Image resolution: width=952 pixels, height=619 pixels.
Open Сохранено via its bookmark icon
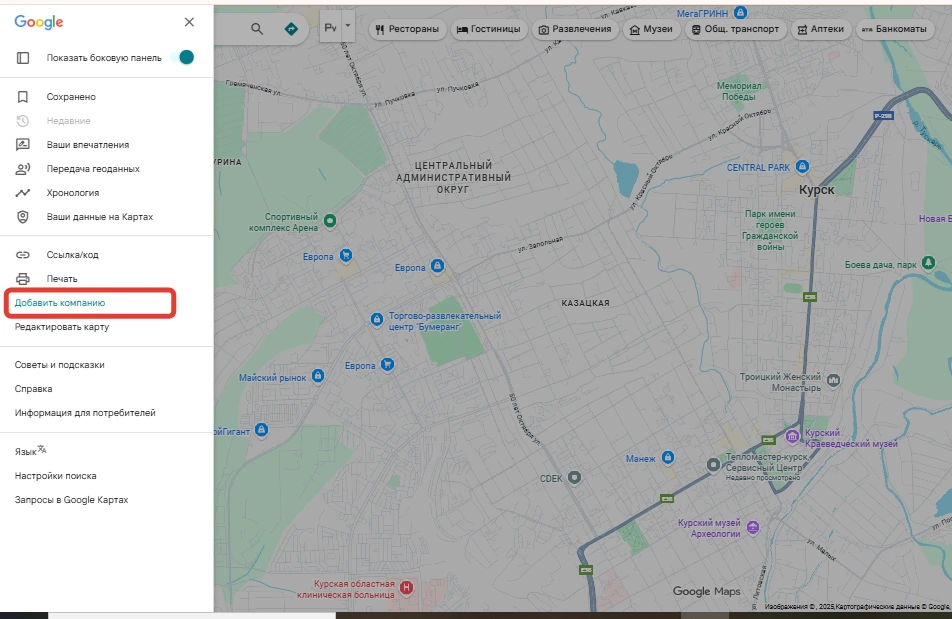point(21,96)
